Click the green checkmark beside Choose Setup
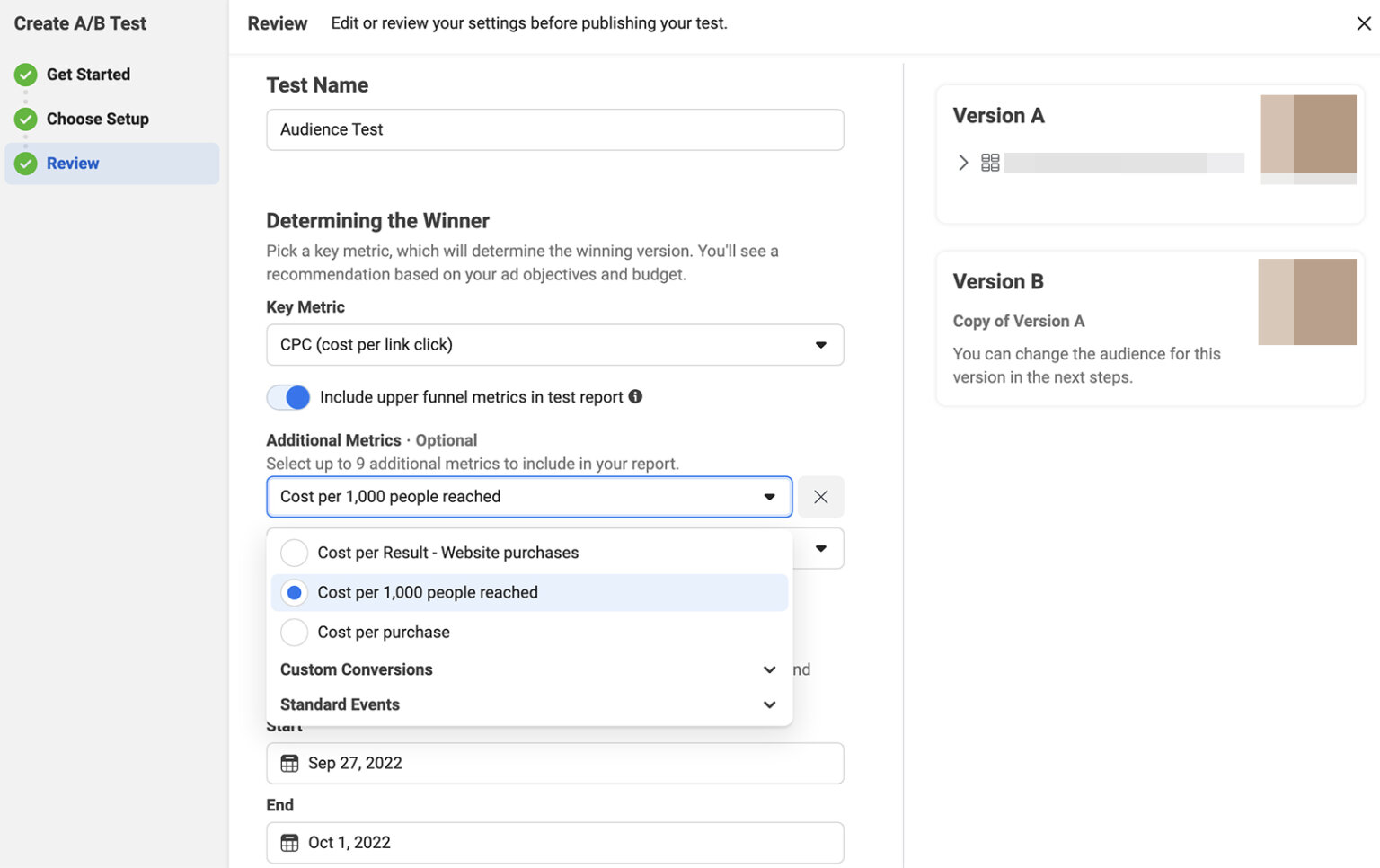 (x=24, y=119)
